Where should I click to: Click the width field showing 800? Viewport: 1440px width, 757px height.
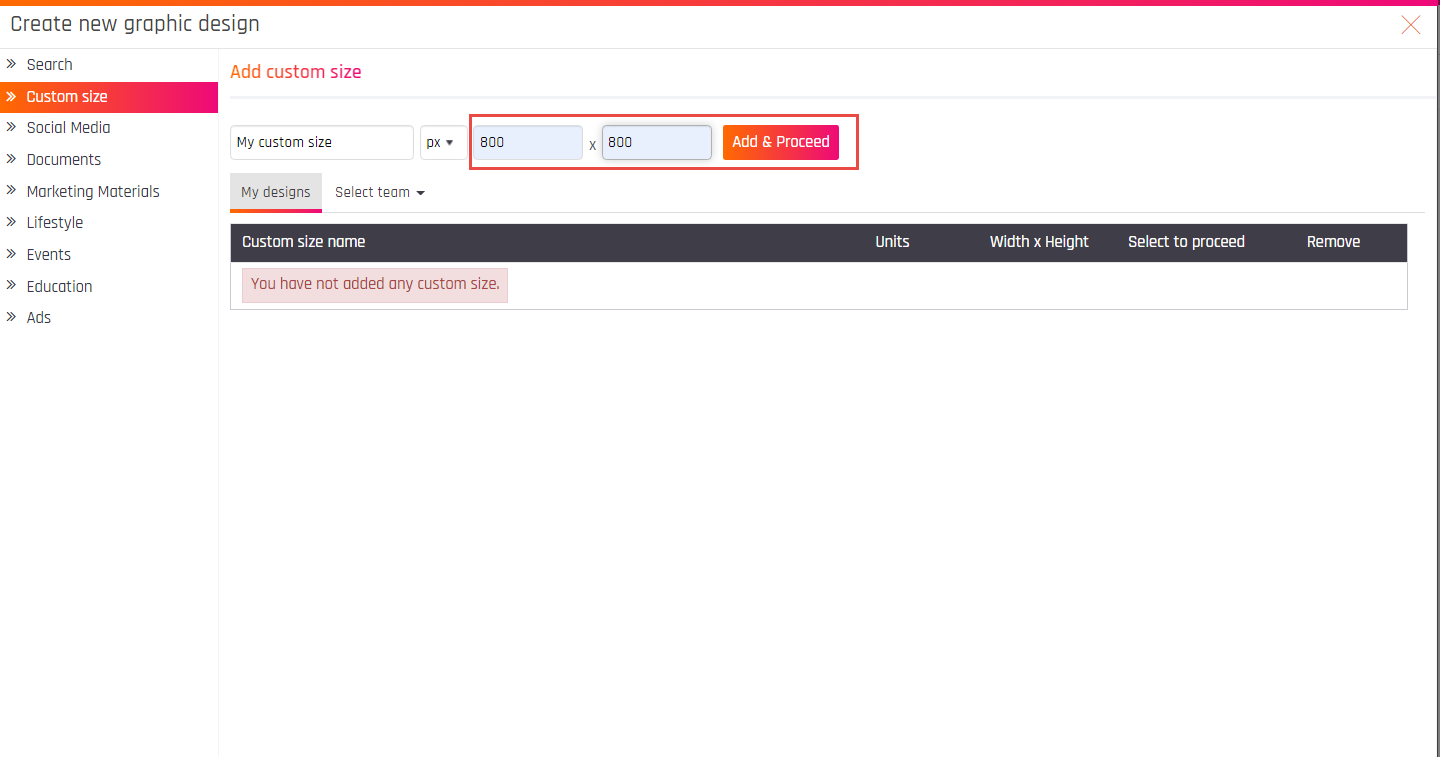(527, 142)
